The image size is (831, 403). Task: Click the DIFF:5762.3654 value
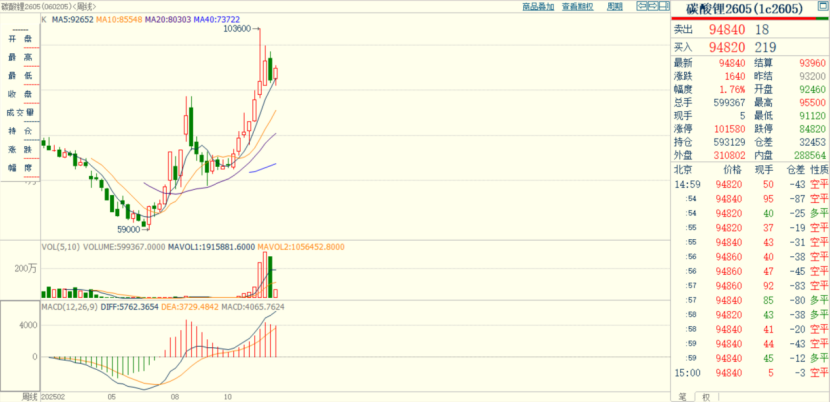128,307
